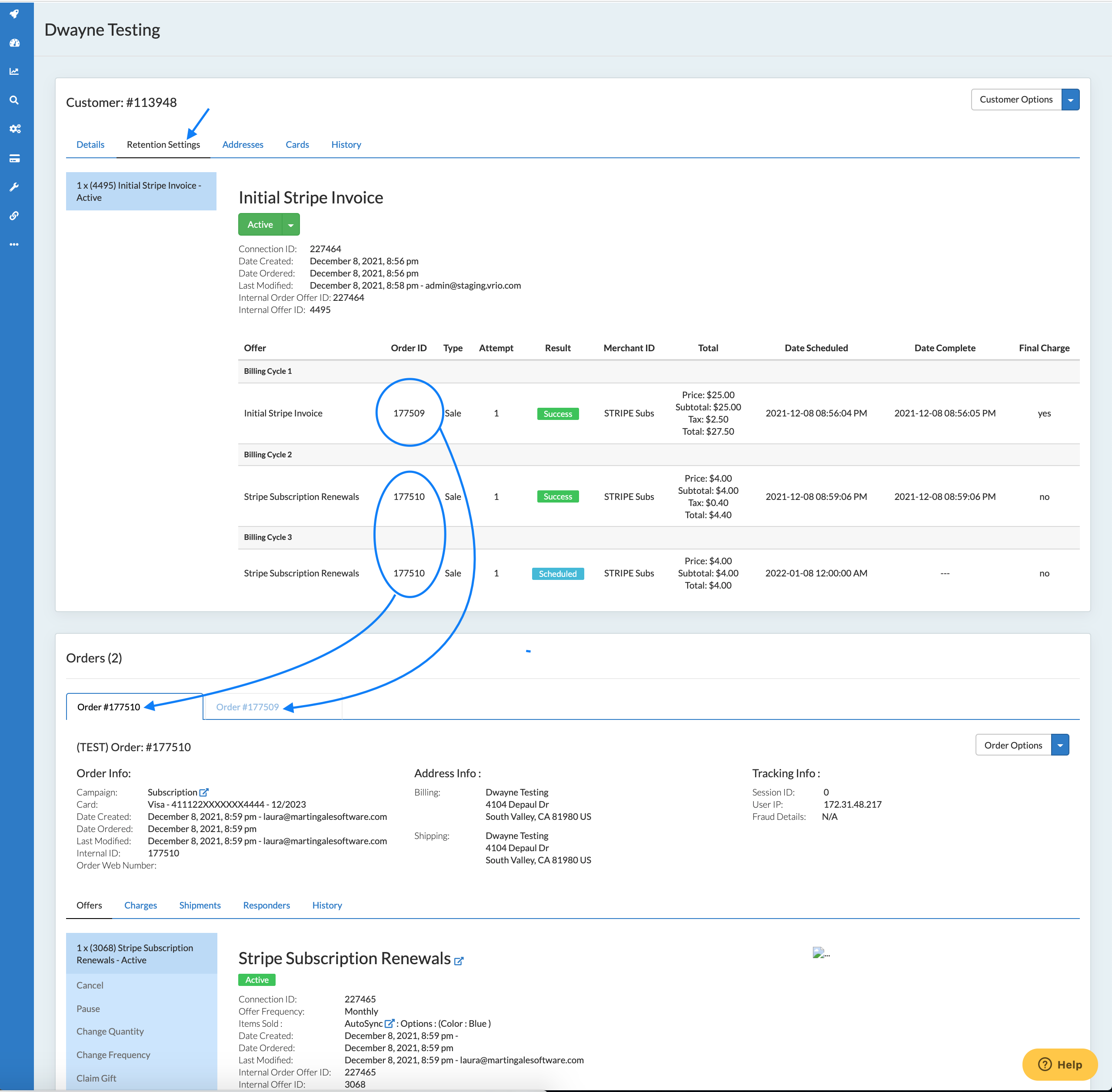Open the dashboard gauge icon

coord(14,43)
